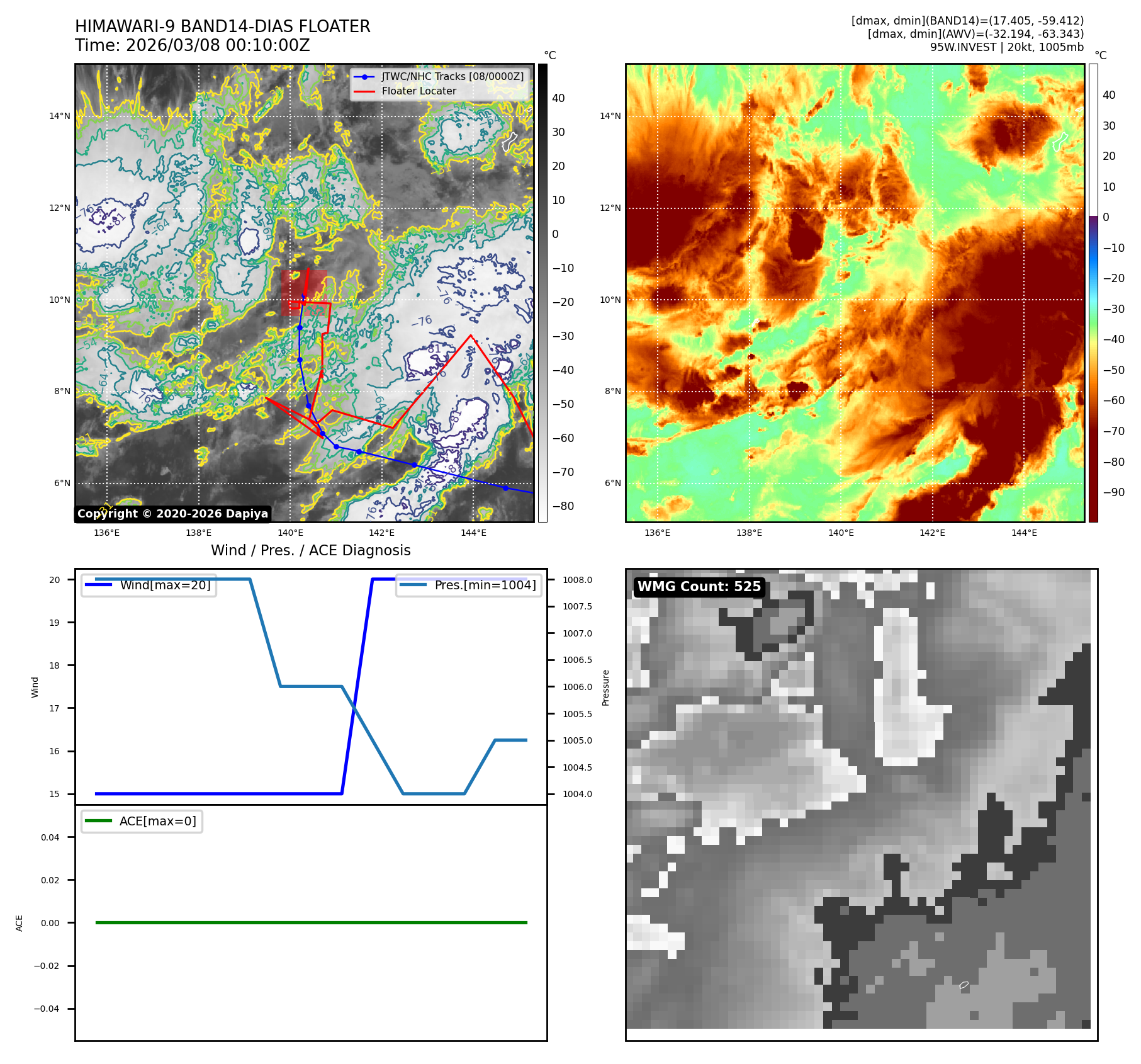Click the red shaded box near 10°N 140°E
This screenshot has height=1064, width=1141.
[303, 293]
